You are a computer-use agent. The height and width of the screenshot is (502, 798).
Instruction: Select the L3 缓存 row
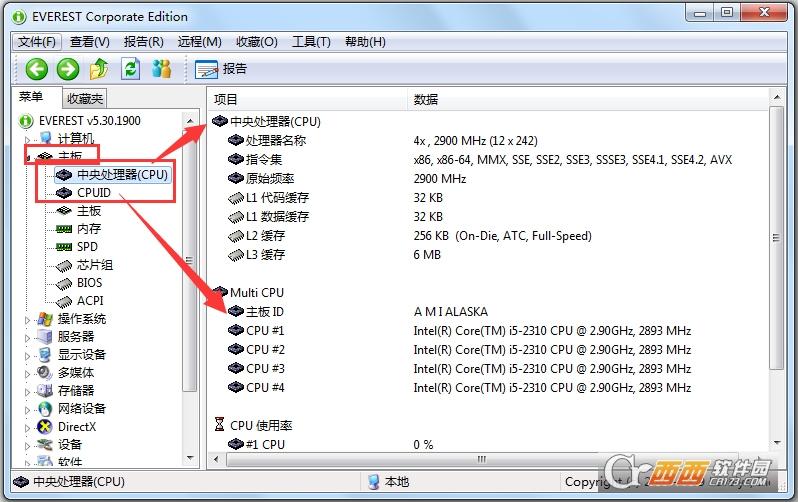point(489,255)
